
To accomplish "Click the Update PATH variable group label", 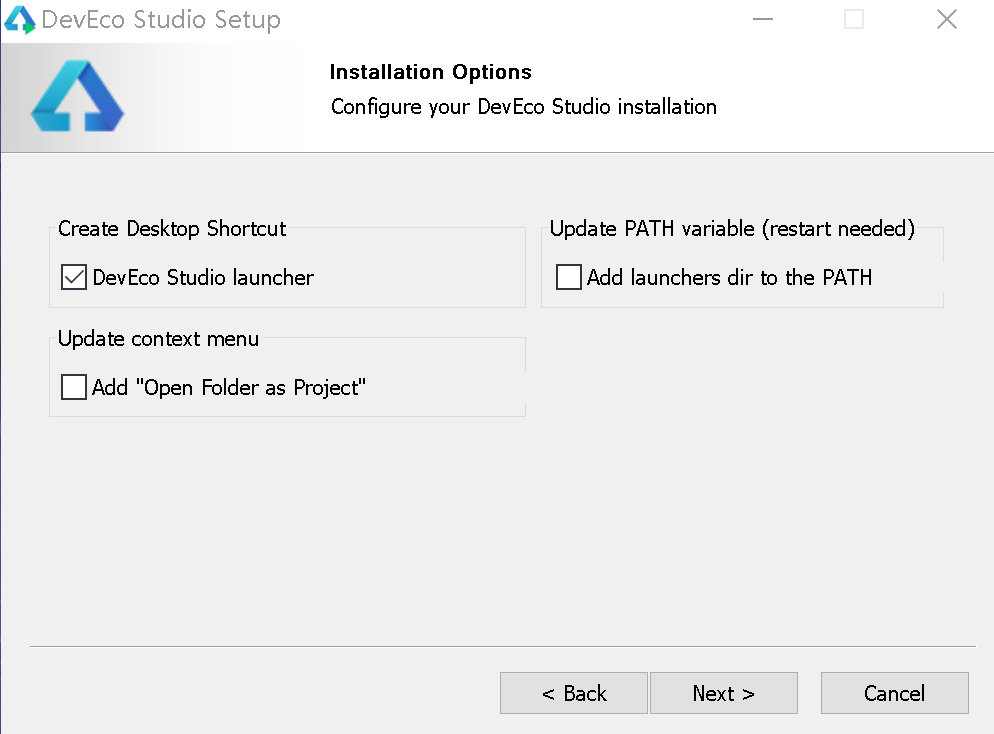I will (731, 229).
